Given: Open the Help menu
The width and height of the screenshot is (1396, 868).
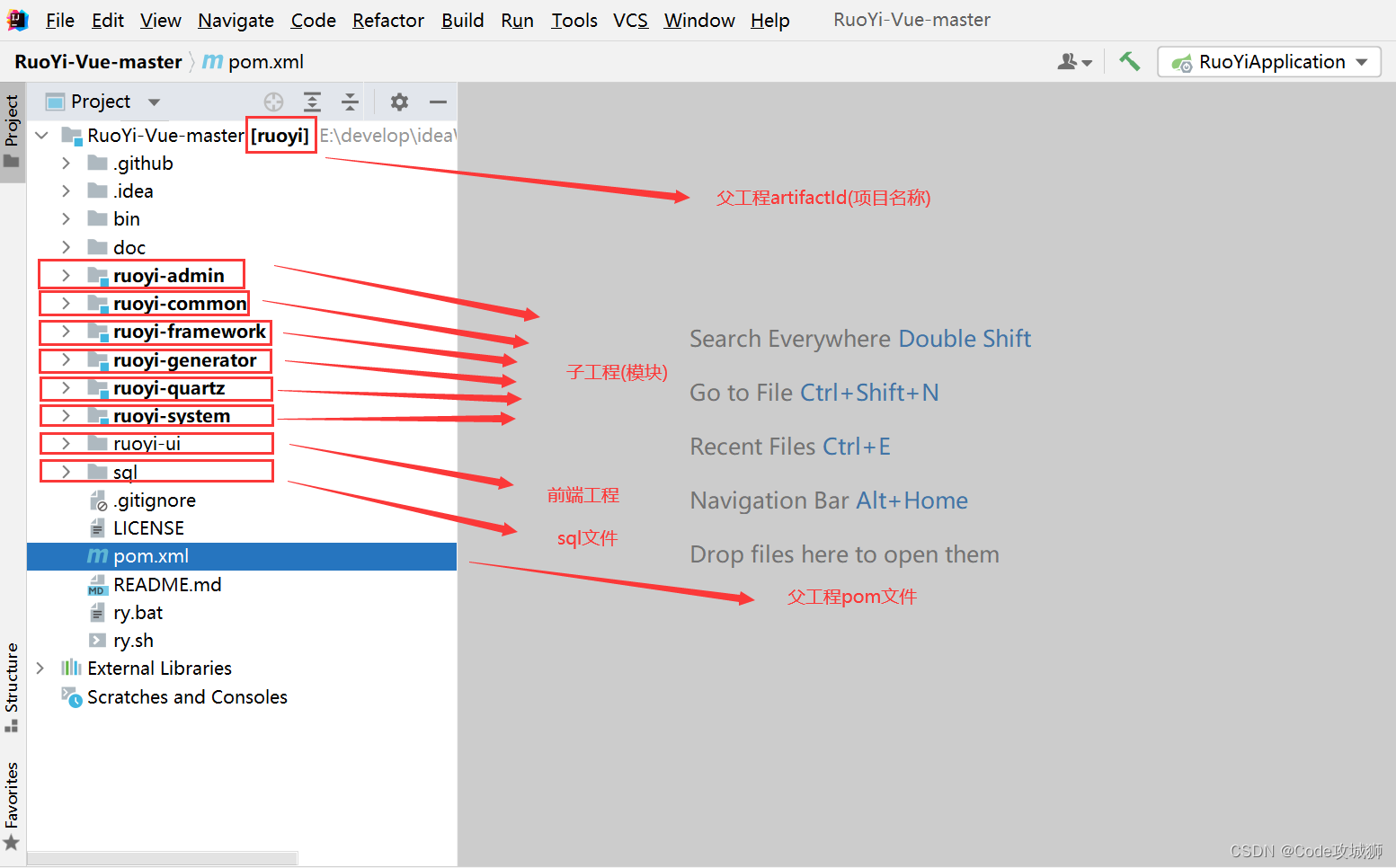Looking at the screenshot, I should [769, 20].
